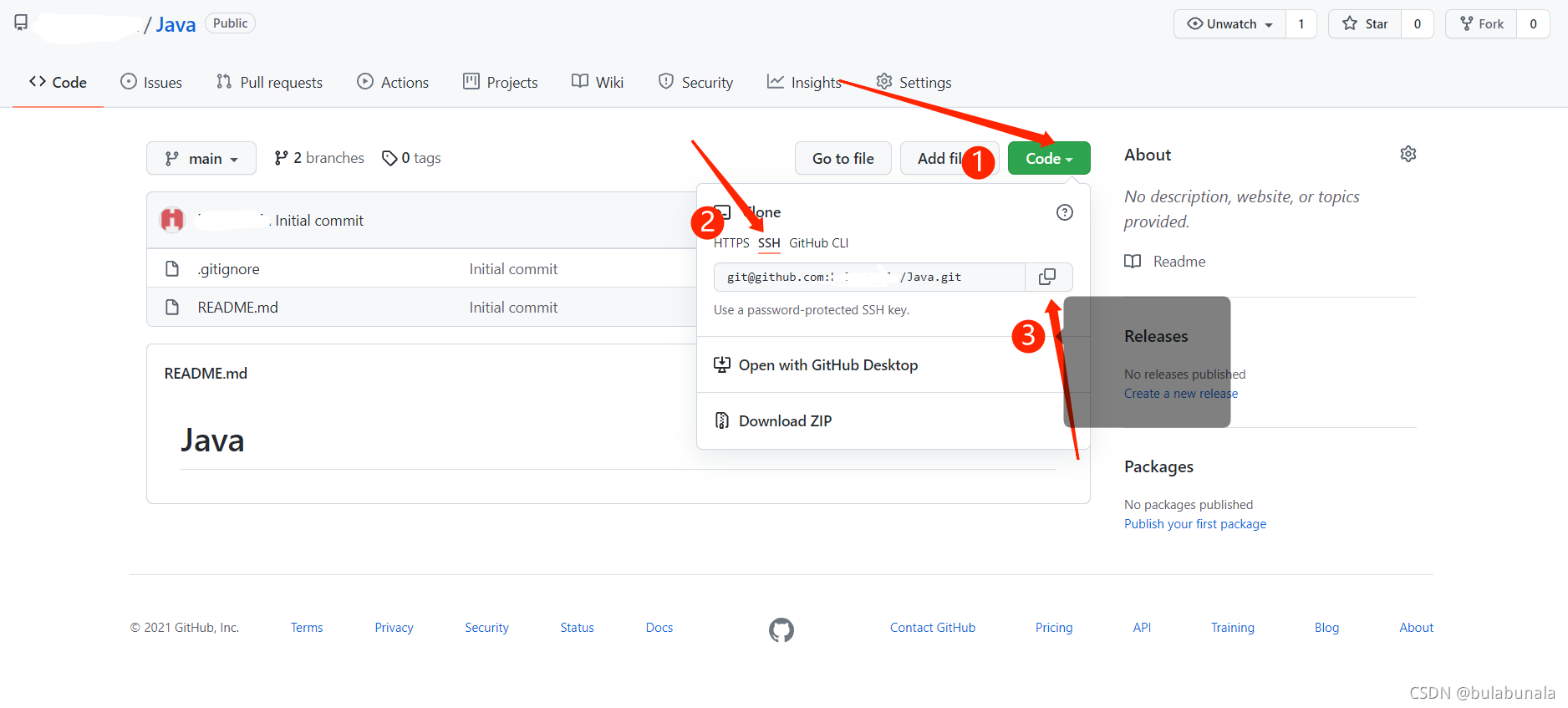Viewport: 1568px width, 708px height.
Task: Click Create a new release
Action: pyautogui.click(x=1181, y=394)
